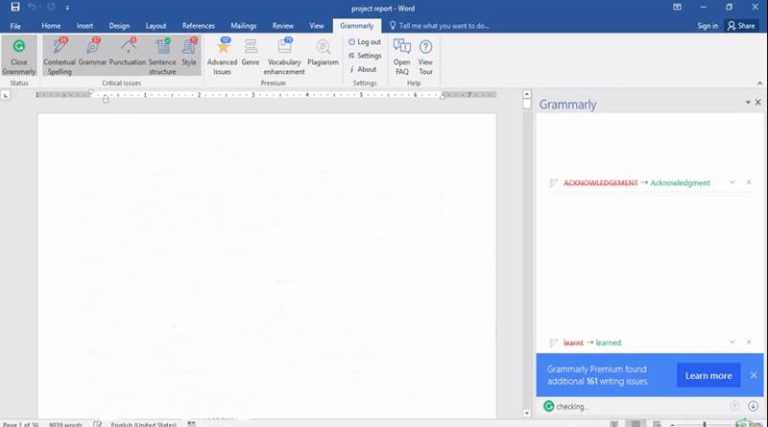Open Sentence structure issues
The image size is (768, 427).
click(162, 57)
